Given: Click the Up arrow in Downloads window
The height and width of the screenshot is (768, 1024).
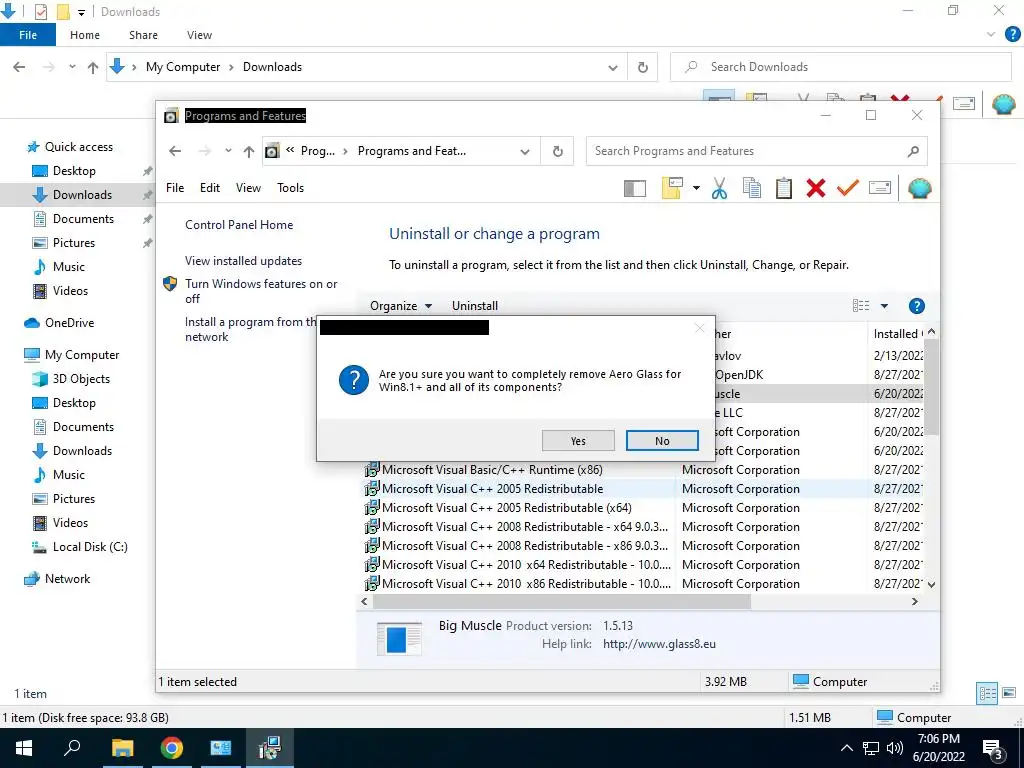Looking at the screenshot, I should point(93,67).
